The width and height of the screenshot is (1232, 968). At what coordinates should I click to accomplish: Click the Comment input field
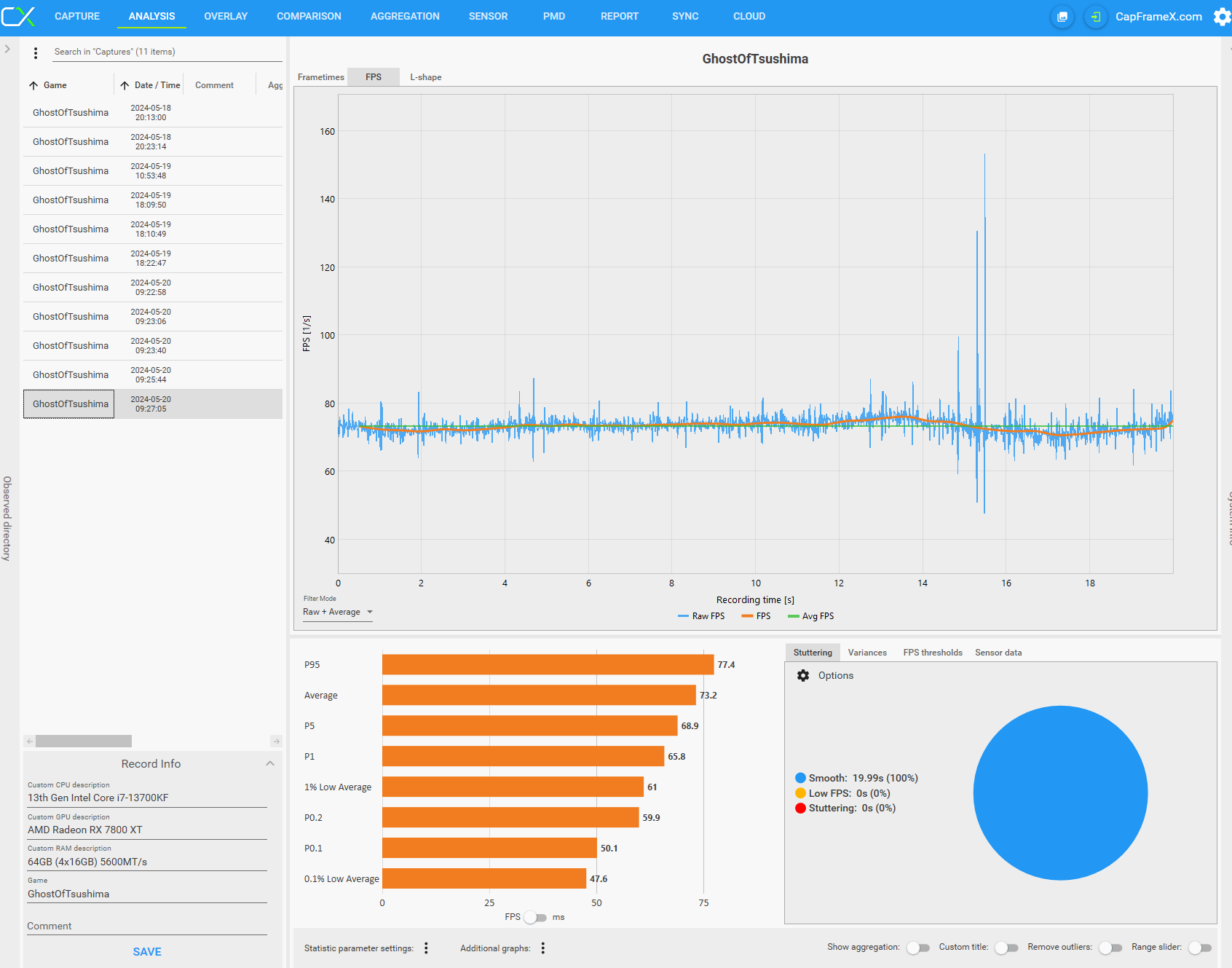tap(147, 926)
